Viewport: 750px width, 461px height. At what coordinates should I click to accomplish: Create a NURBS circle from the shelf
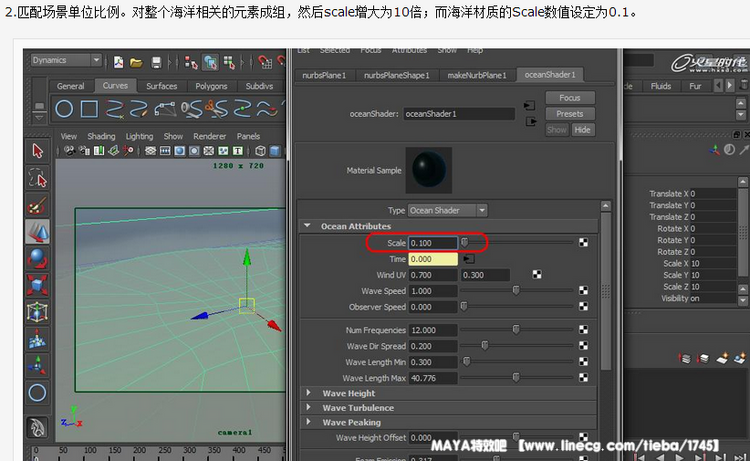(64, 109)
